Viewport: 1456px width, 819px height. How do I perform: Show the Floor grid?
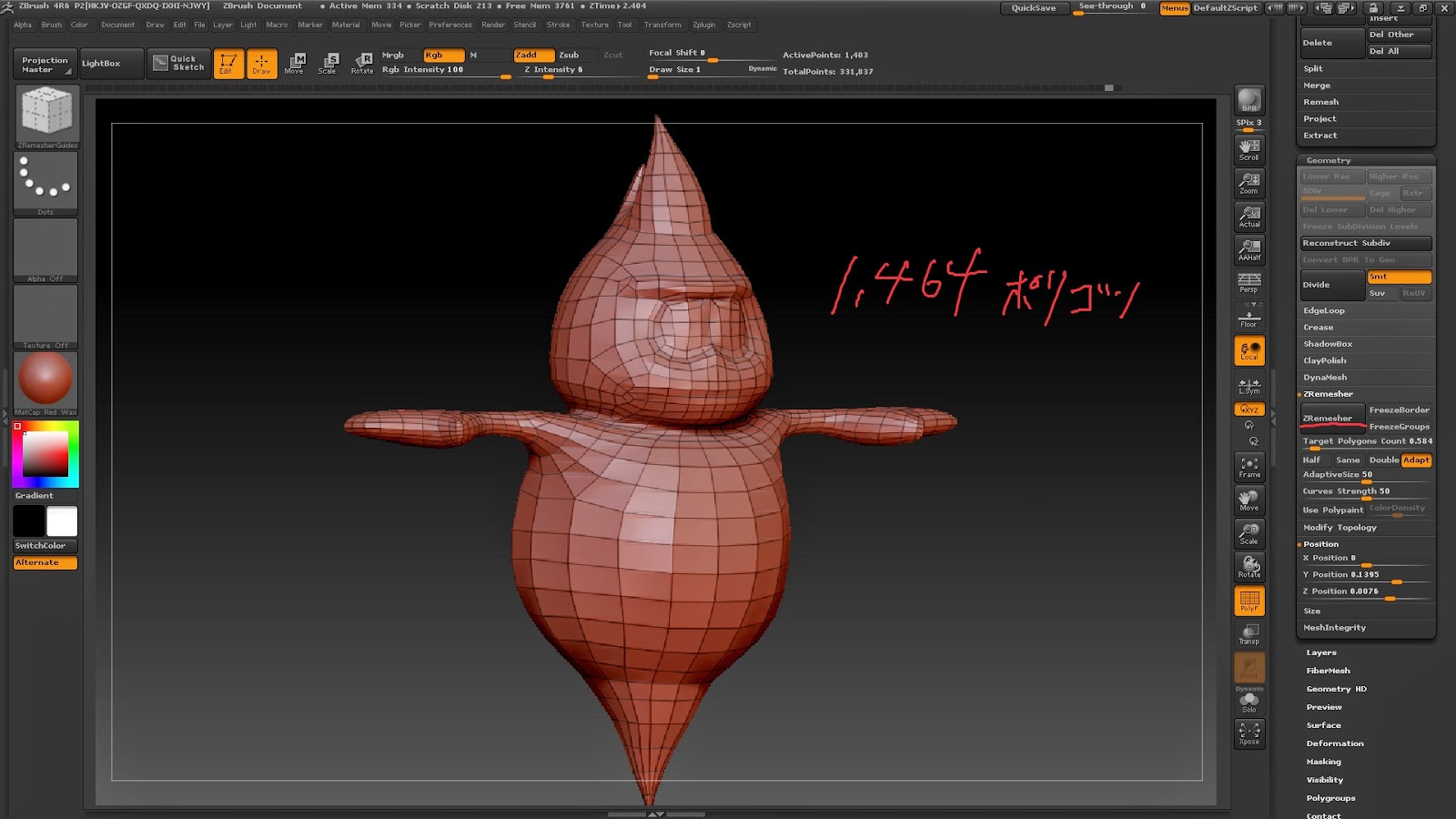pos(1249,318)
